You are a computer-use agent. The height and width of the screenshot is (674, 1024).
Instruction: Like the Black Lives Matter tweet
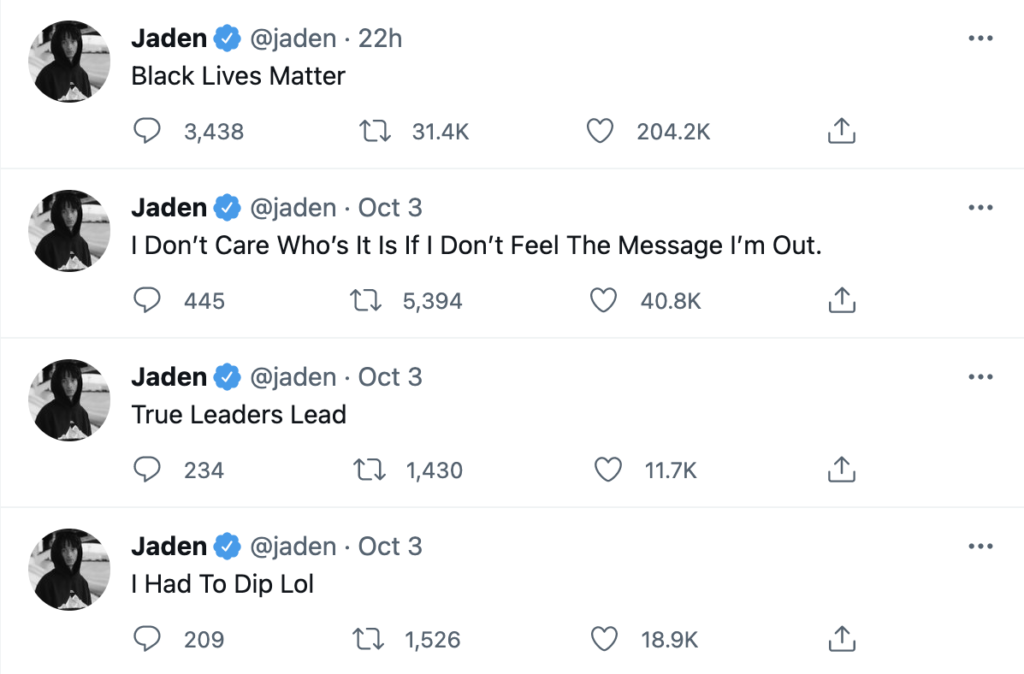[x=599, y=131]
